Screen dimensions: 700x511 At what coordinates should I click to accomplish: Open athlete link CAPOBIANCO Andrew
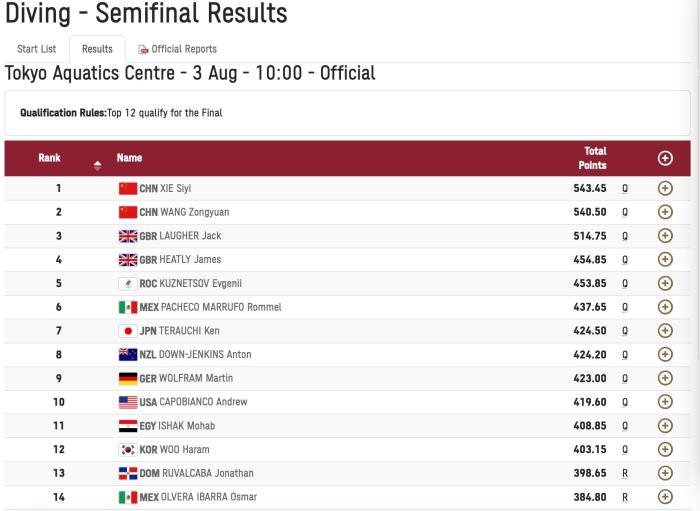(x=203, y=402)
